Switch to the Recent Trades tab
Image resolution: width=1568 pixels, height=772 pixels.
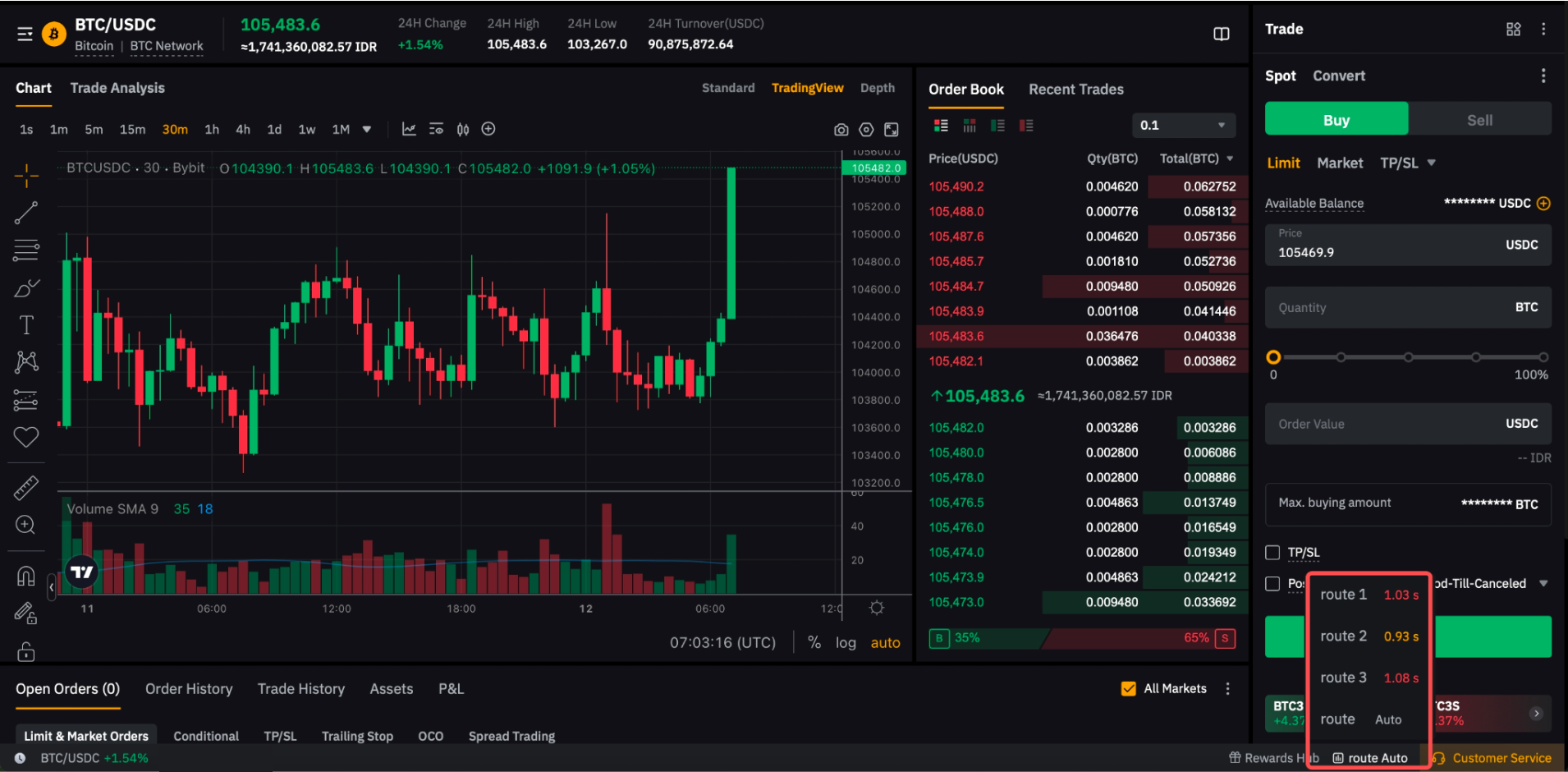pyautogui.click(x=1075, y=90)
